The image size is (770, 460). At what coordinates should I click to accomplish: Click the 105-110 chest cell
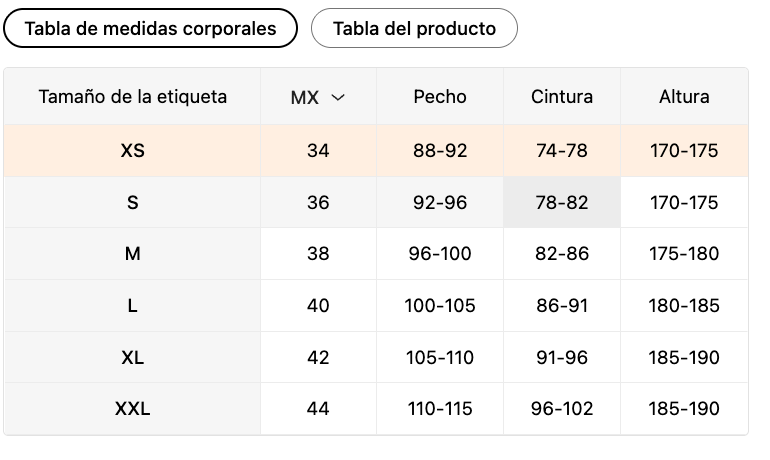pyautogui.click(x=440, y=357)
